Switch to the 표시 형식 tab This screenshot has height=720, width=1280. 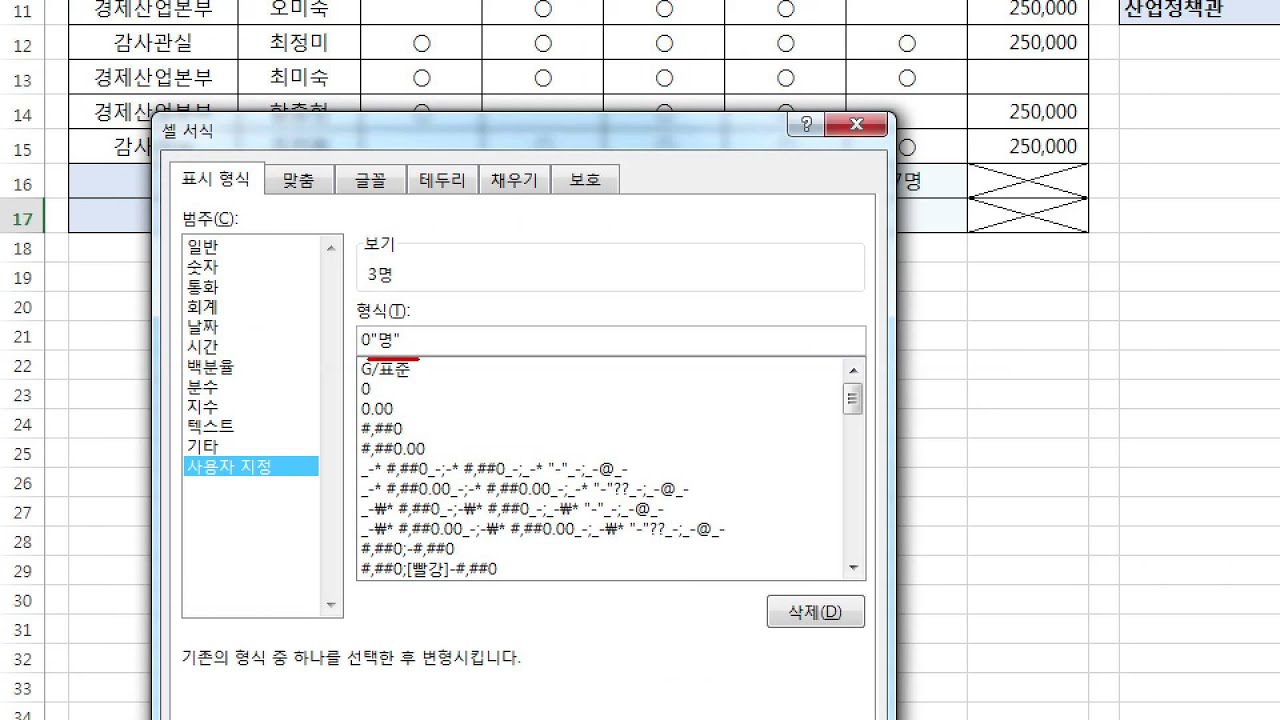pos(215,180)
